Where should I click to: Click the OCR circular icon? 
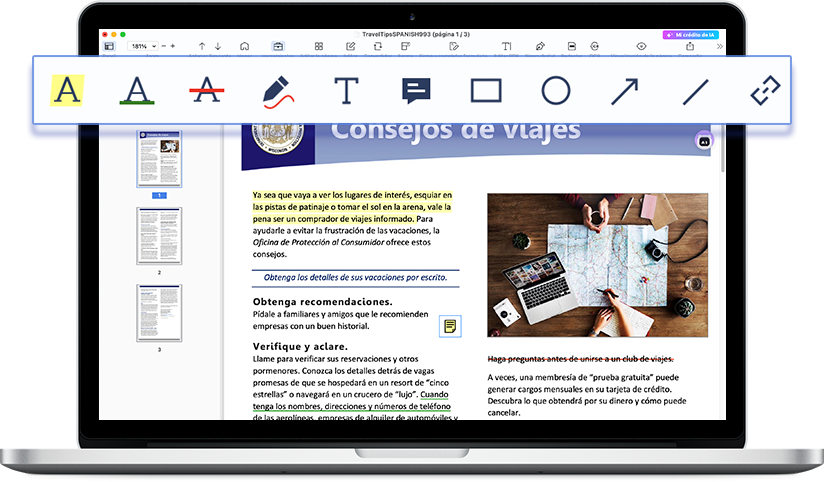point(594,46)
